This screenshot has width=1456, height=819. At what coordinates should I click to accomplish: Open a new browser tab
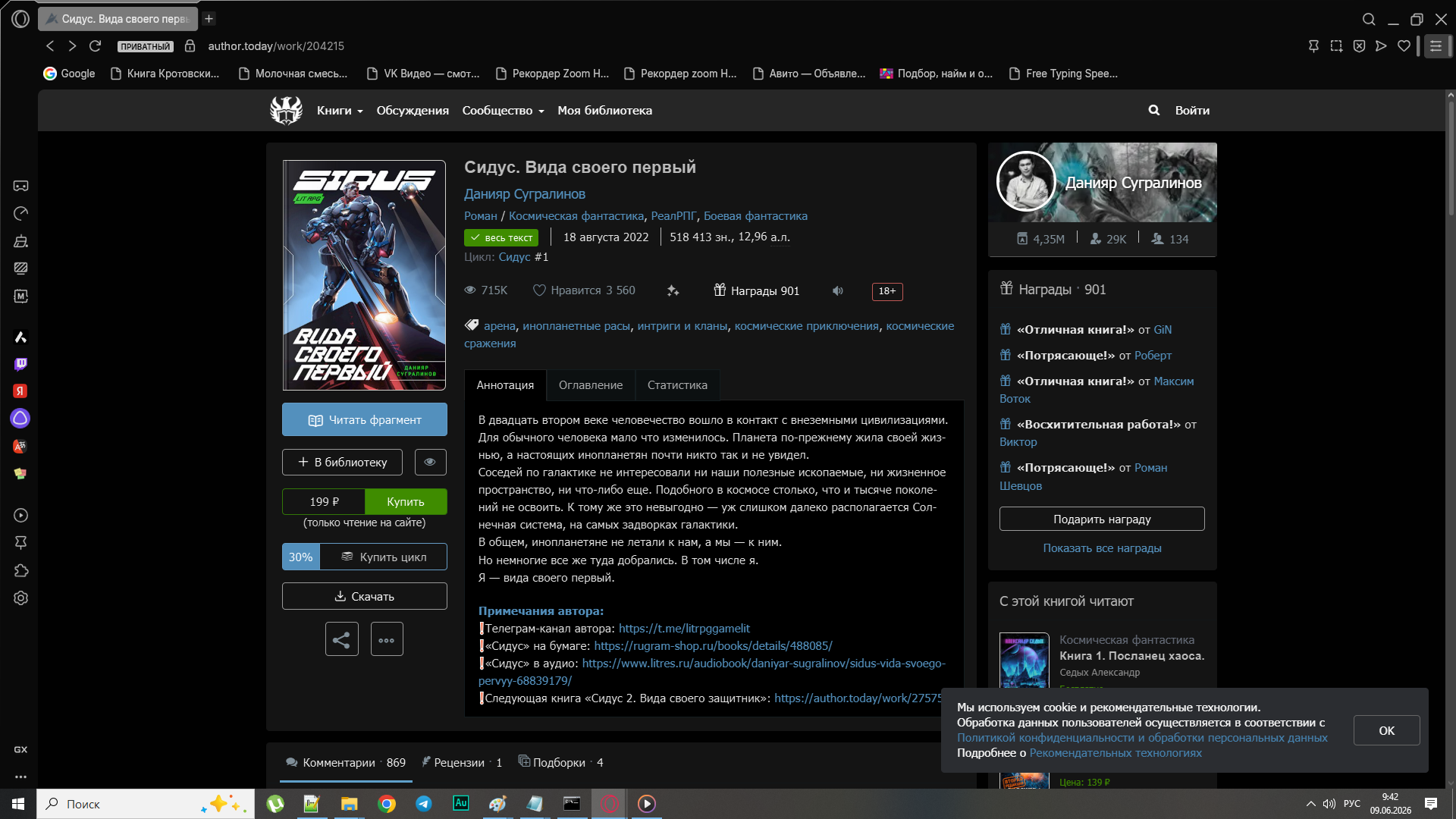pos(209,18)
